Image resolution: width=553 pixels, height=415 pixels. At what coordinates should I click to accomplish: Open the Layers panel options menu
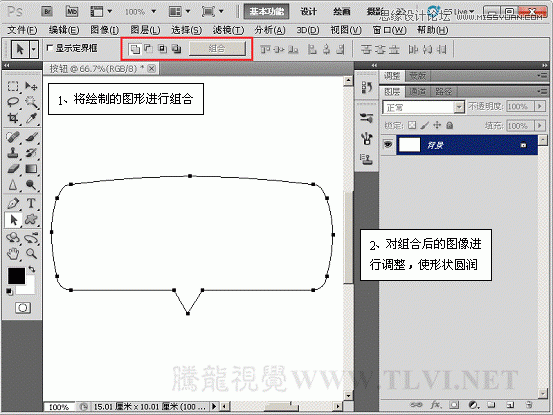tap(543, 91)
